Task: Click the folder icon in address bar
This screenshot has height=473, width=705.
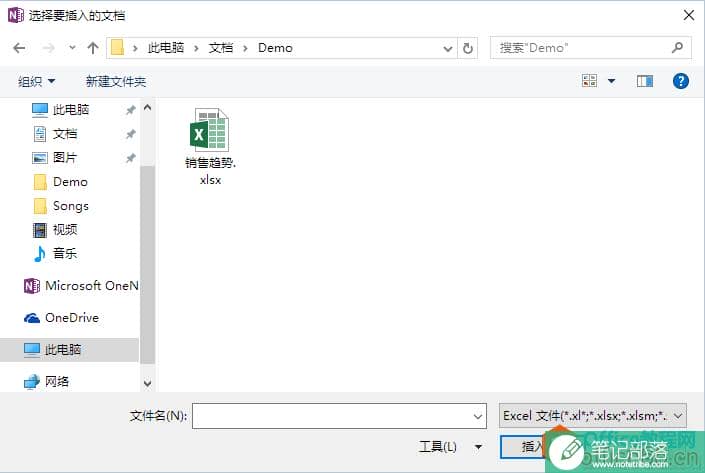Action: (117, 48)
